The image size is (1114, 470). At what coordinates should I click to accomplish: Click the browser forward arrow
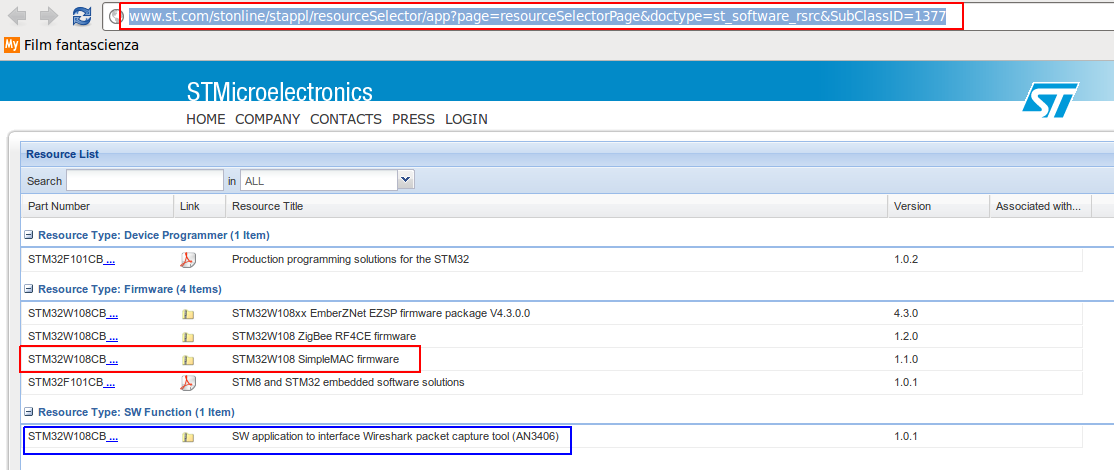click(48, 16)
